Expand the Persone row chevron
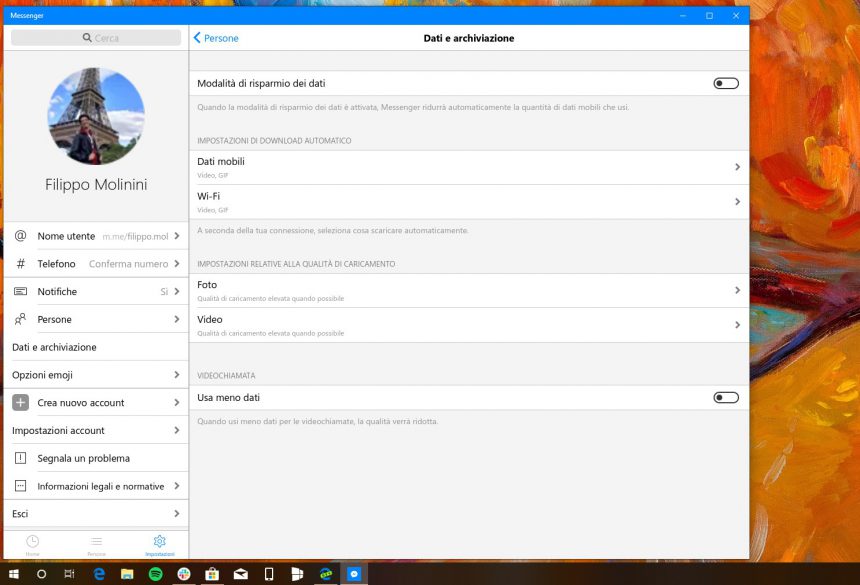Screen dimensions: 860x585 [177, 319]
